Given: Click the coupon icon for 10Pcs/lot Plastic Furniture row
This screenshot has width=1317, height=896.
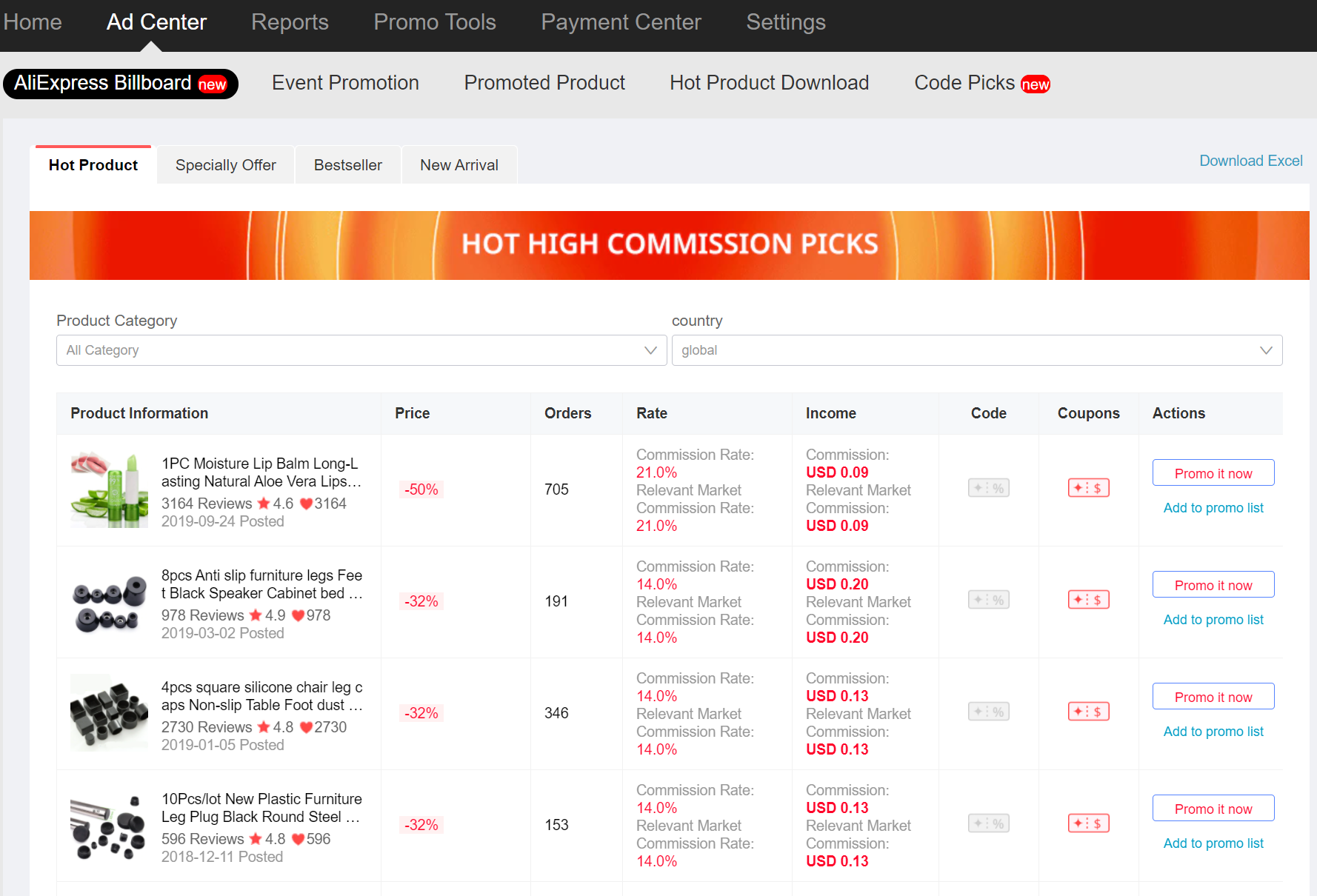Looking at the screenshot, I should click(1088, 823).
